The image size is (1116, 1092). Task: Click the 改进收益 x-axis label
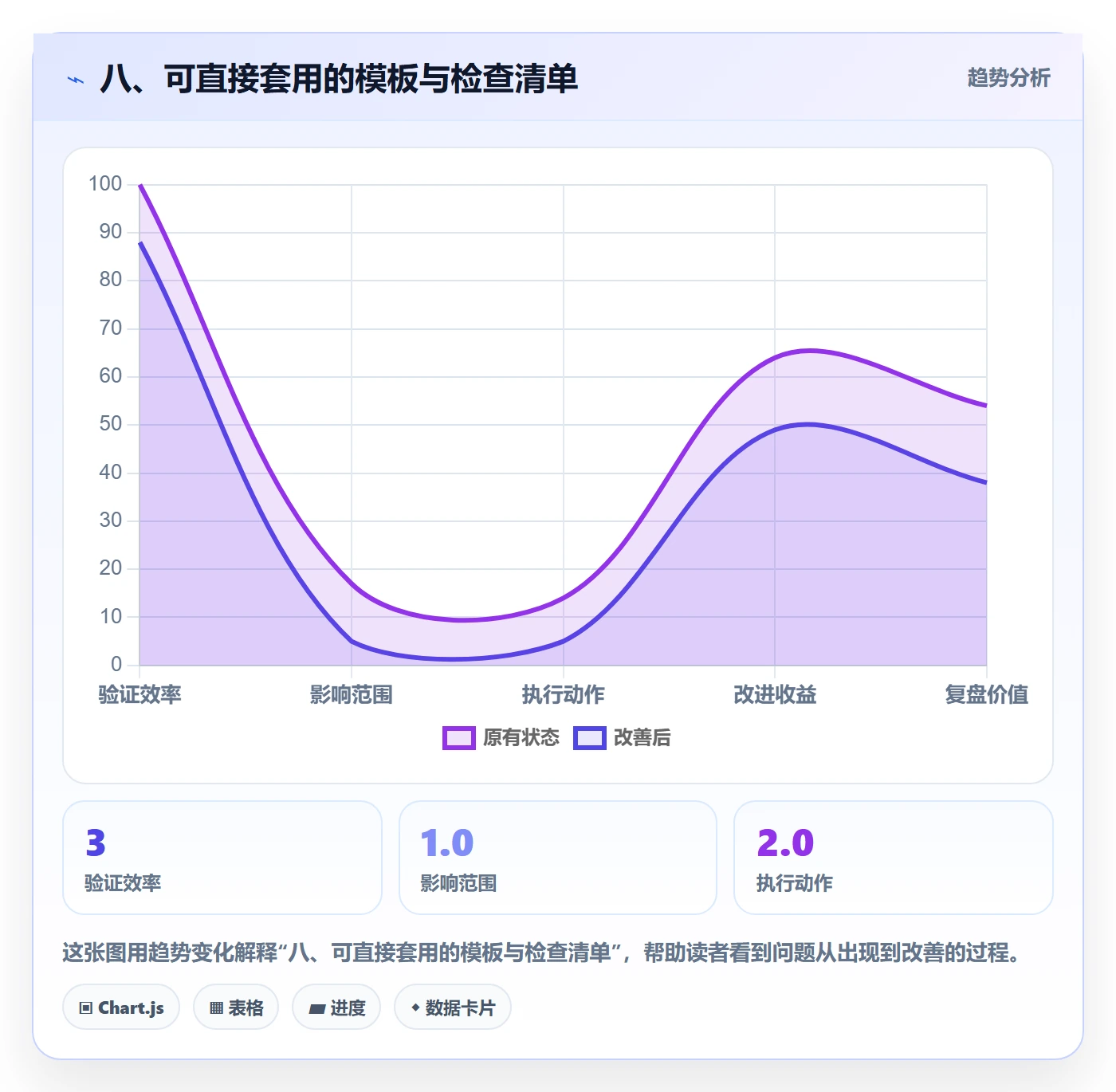tap(775, 694)
